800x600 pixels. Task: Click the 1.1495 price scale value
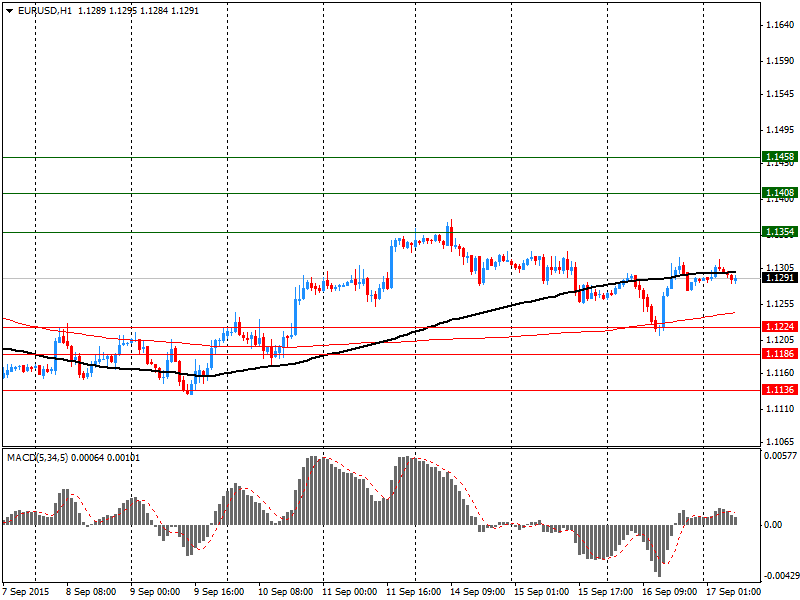click(x=781, y=130)
